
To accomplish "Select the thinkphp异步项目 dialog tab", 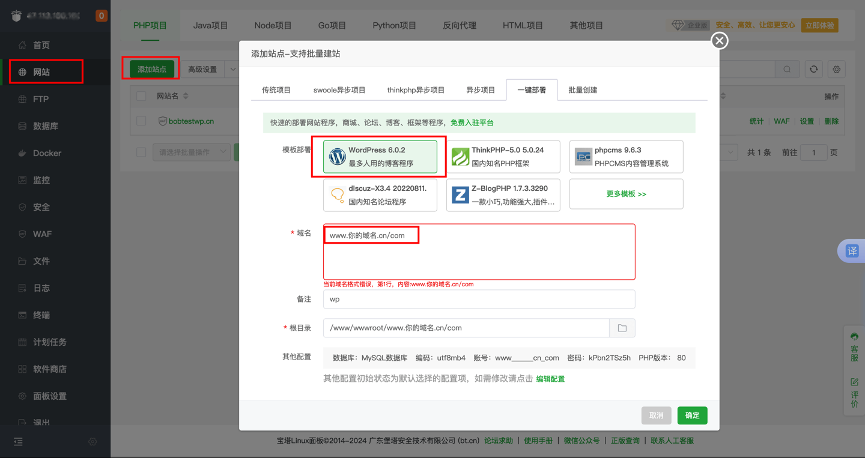I will coord(416,90).
